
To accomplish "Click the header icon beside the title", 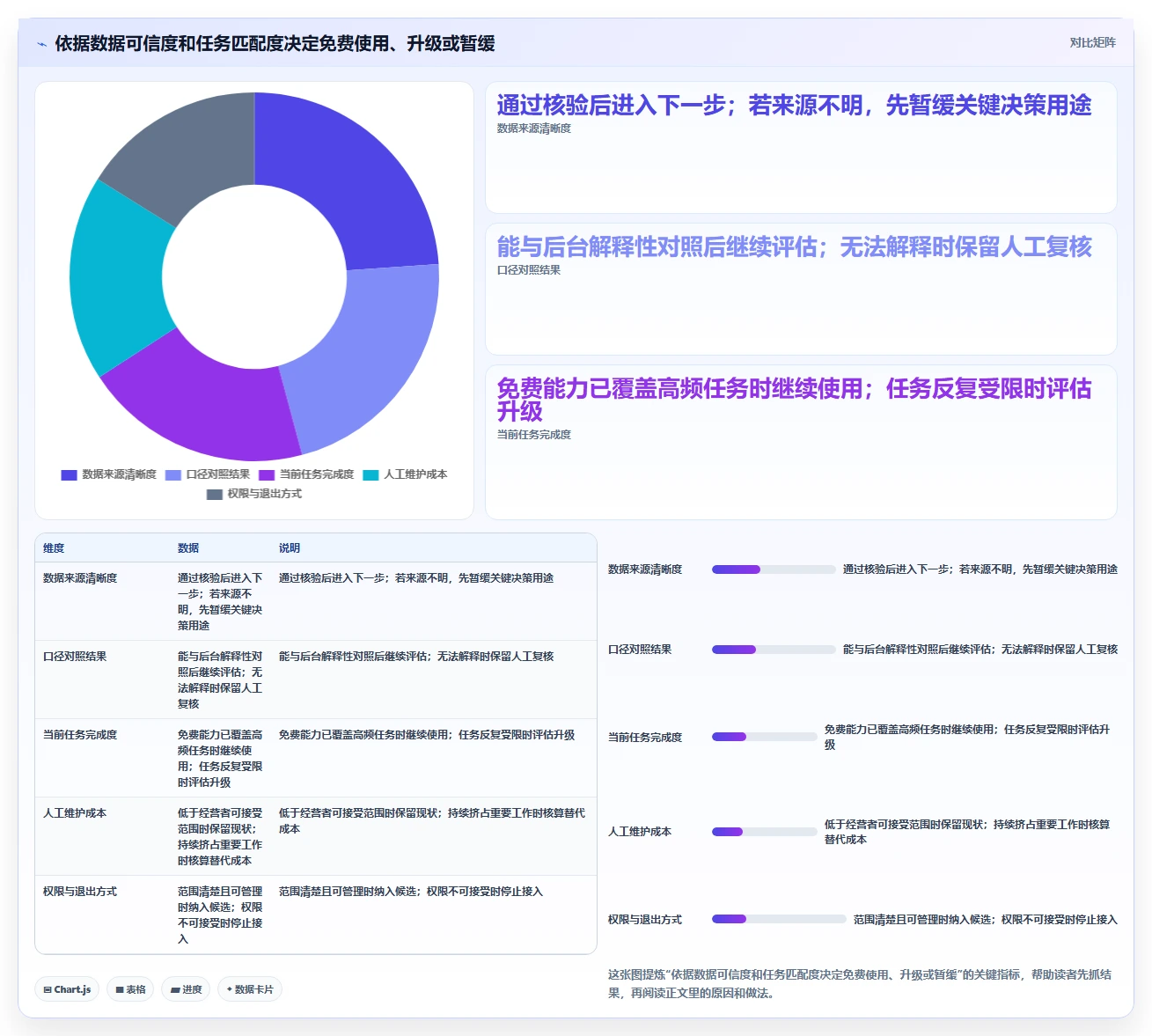I will (41, 44).
